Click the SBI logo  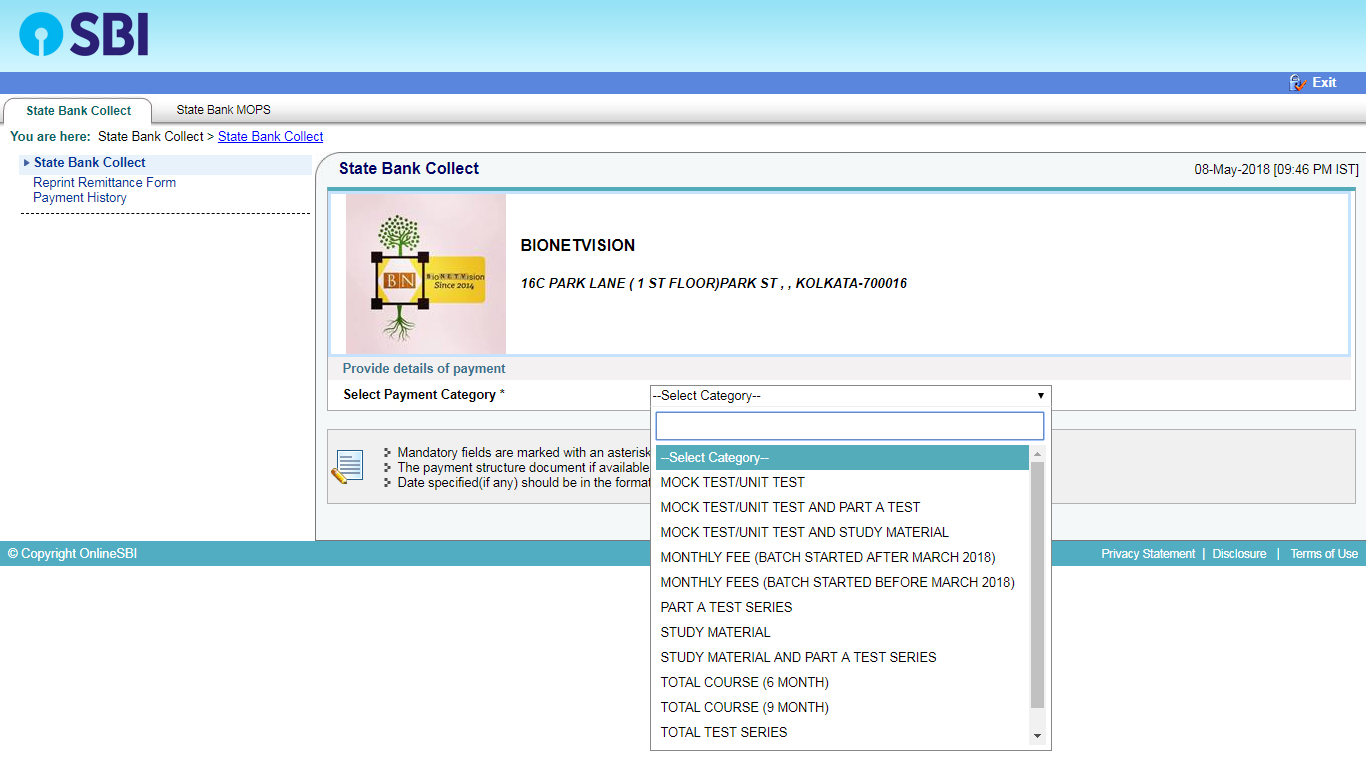[84, 35]
